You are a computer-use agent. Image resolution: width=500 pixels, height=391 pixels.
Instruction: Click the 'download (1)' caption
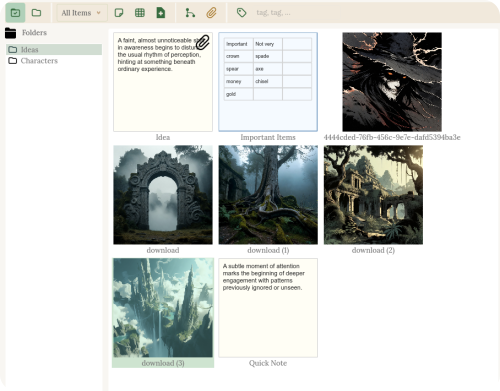(x=268, y=250)
